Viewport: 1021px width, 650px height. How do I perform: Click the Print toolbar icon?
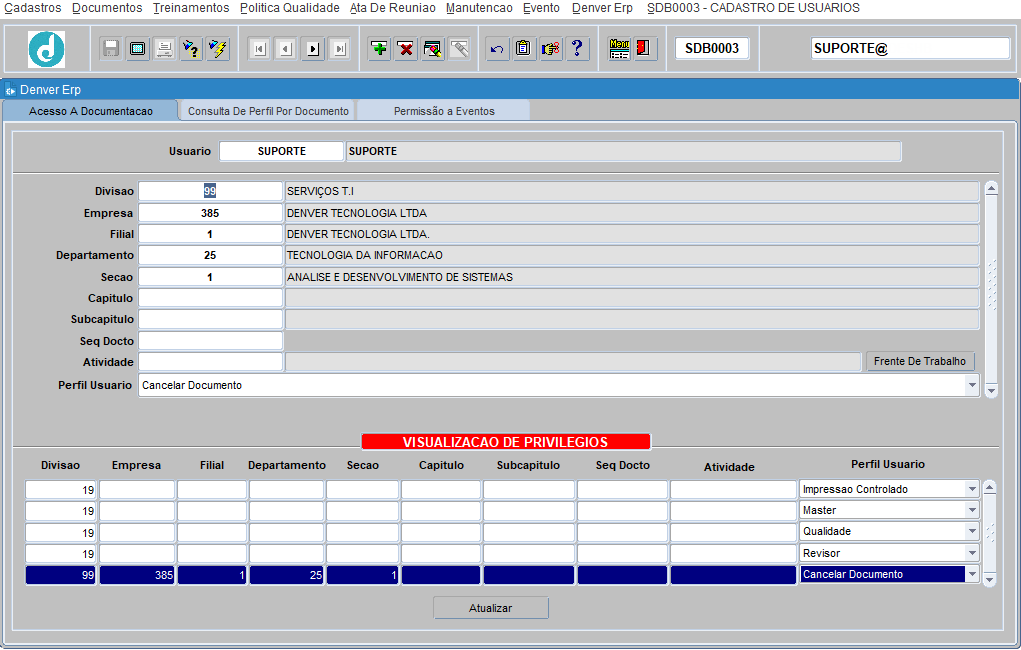164,49
